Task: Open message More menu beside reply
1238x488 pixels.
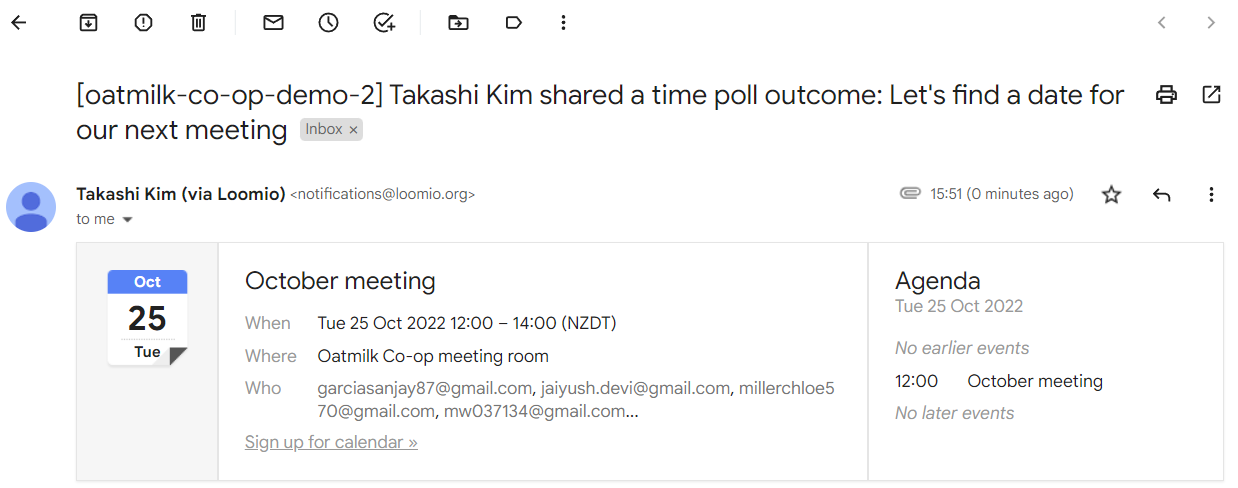Action: pyautogui.click(x=1211, y=194)
